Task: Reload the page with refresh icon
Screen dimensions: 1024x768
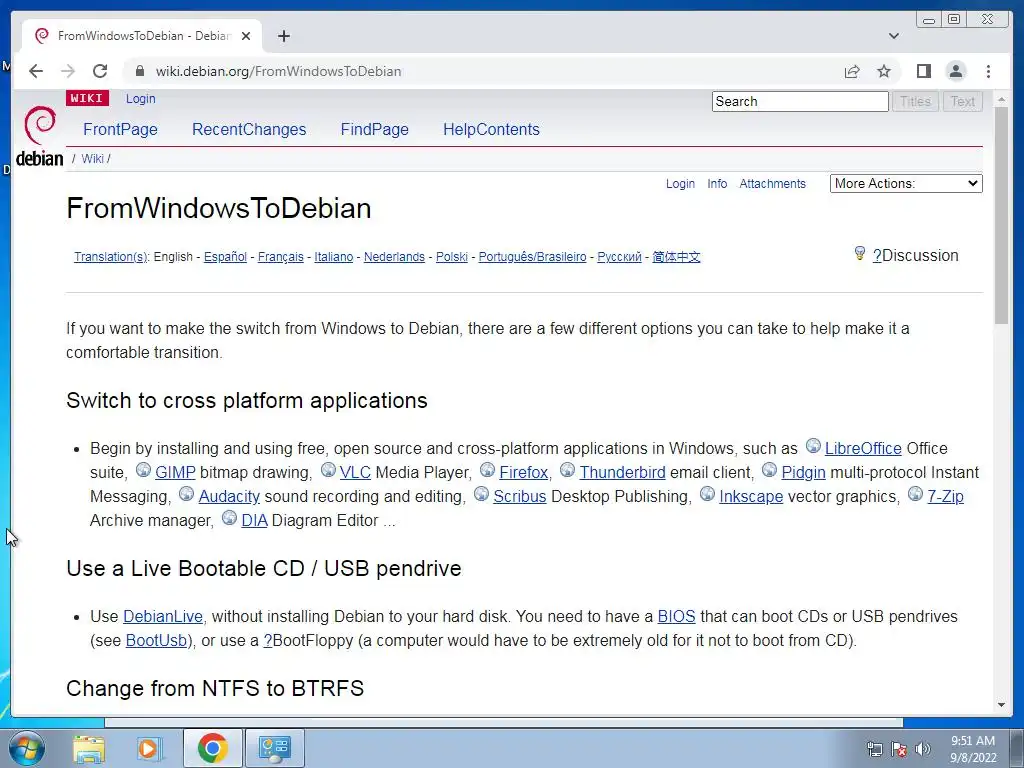Action: [x=100, y=71]
